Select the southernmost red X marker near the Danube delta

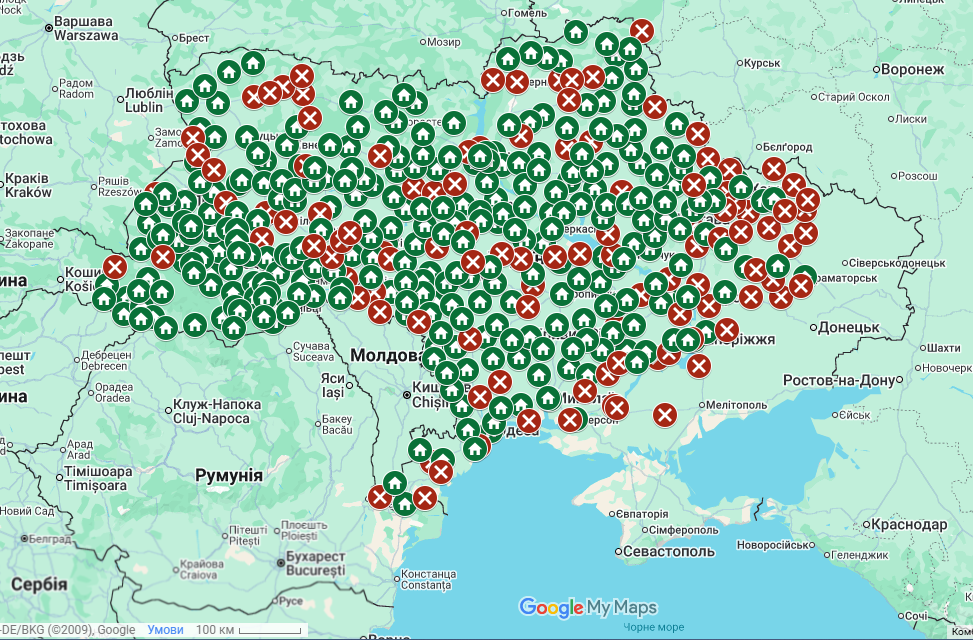[424, 498]
